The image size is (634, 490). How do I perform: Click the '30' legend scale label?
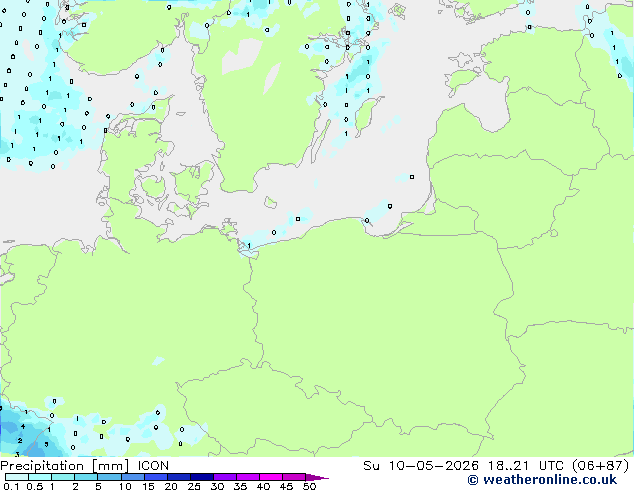point(217,486)
